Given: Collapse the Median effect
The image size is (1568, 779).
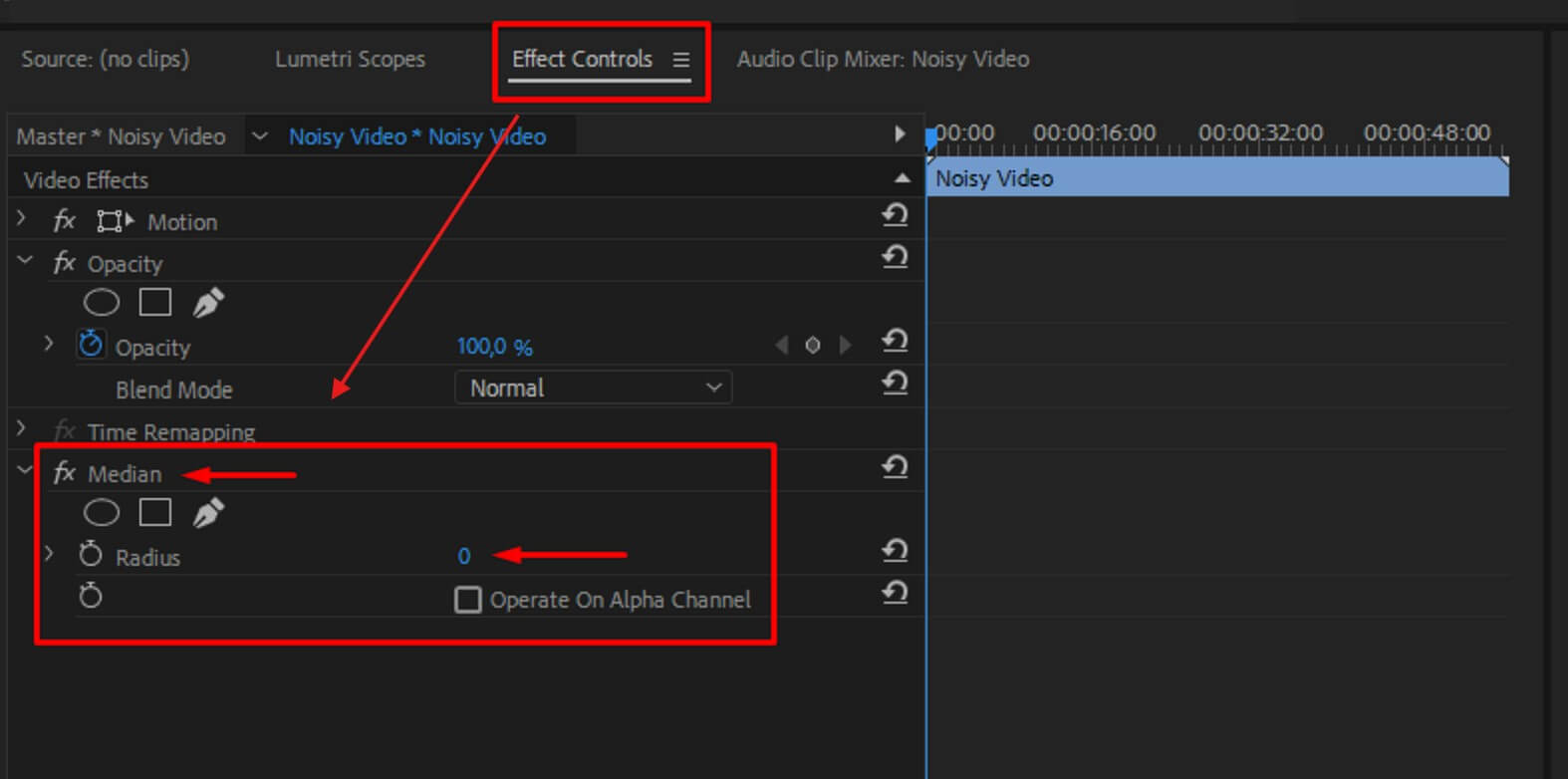Looking at the screenshot, I should click(25, 469).
